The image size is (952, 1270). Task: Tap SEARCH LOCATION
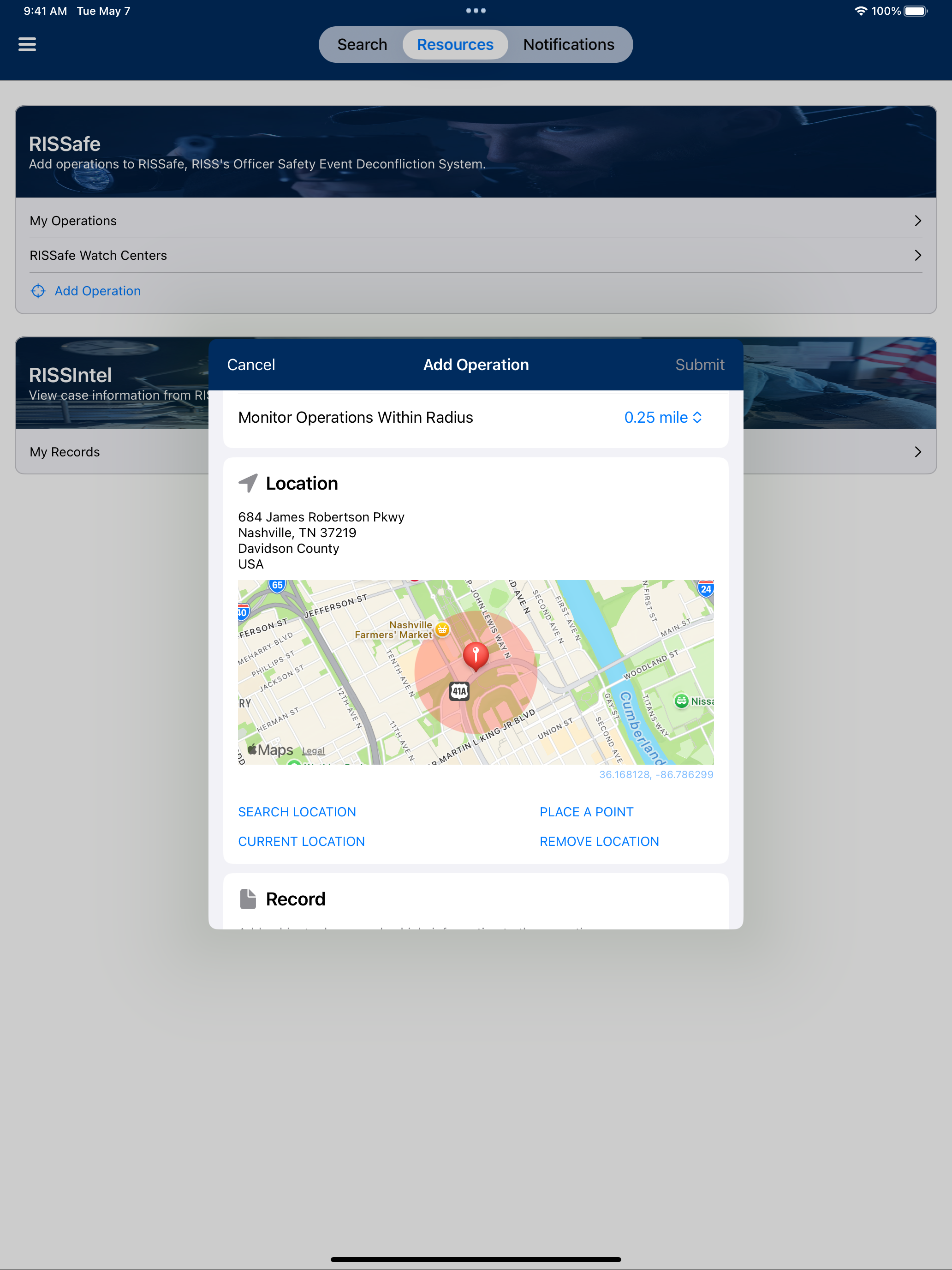tap(297, 812)
